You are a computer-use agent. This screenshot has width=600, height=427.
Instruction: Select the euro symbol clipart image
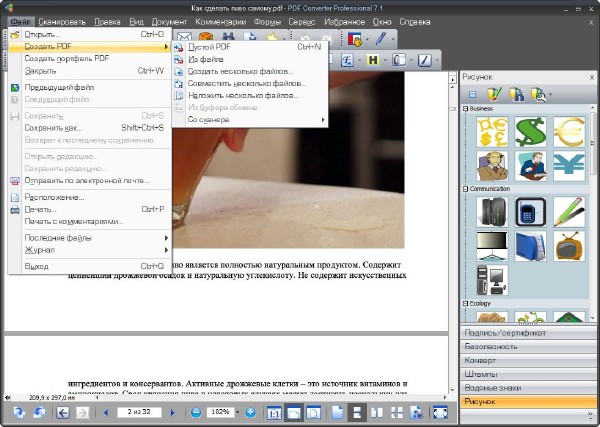(568, 130)
